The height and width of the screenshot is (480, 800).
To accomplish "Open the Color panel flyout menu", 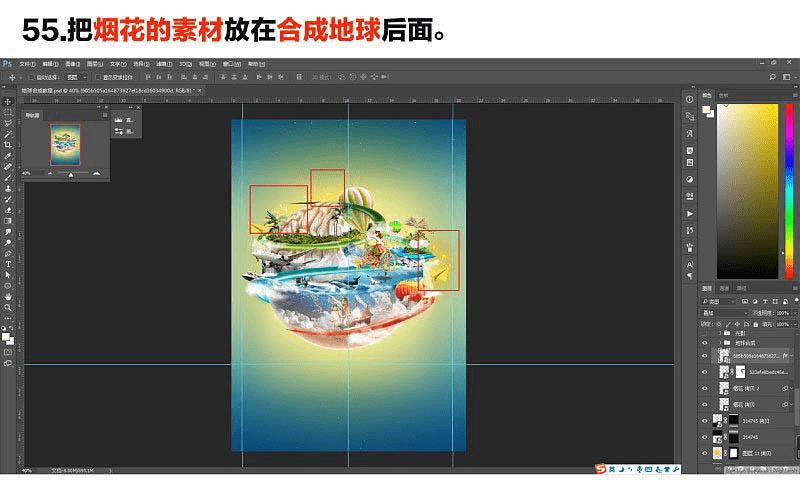I will click(x=795, y=95).
